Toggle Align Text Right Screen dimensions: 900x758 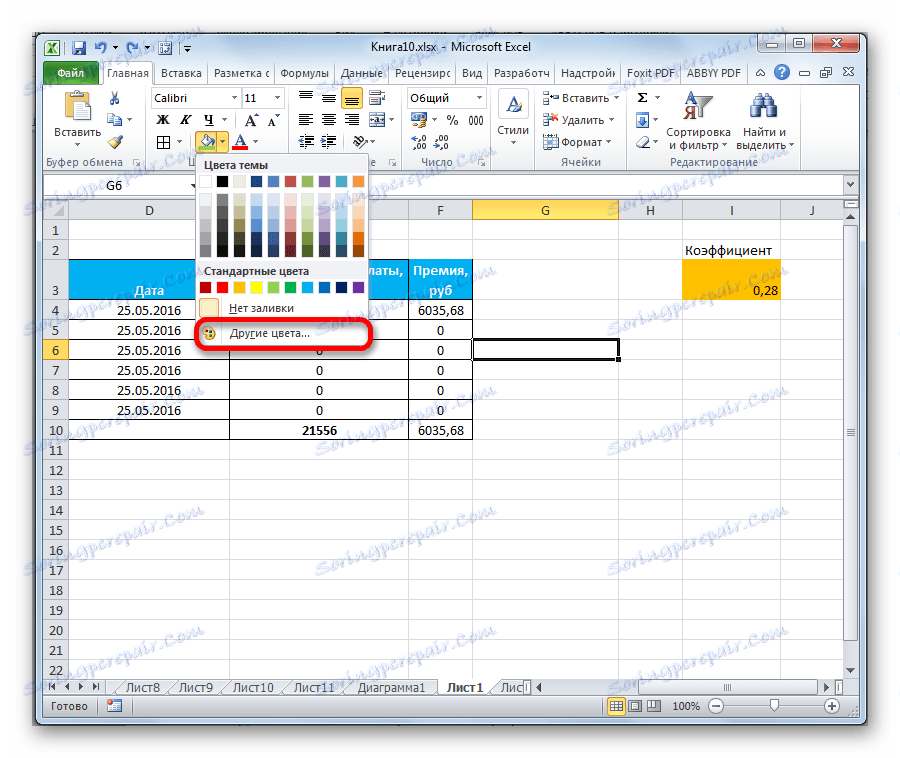click(351, 120)
